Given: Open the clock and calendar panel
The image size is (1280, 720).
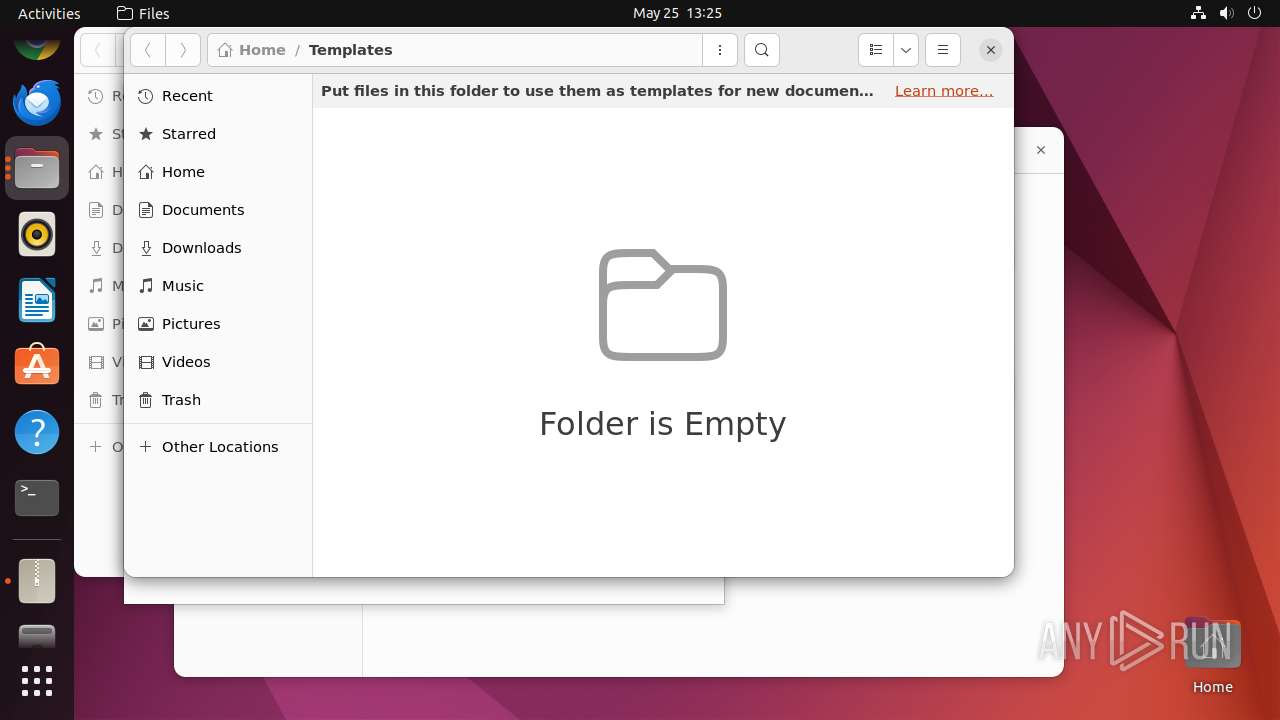Looking at the screenshot, I should click(x=677, y=13).
